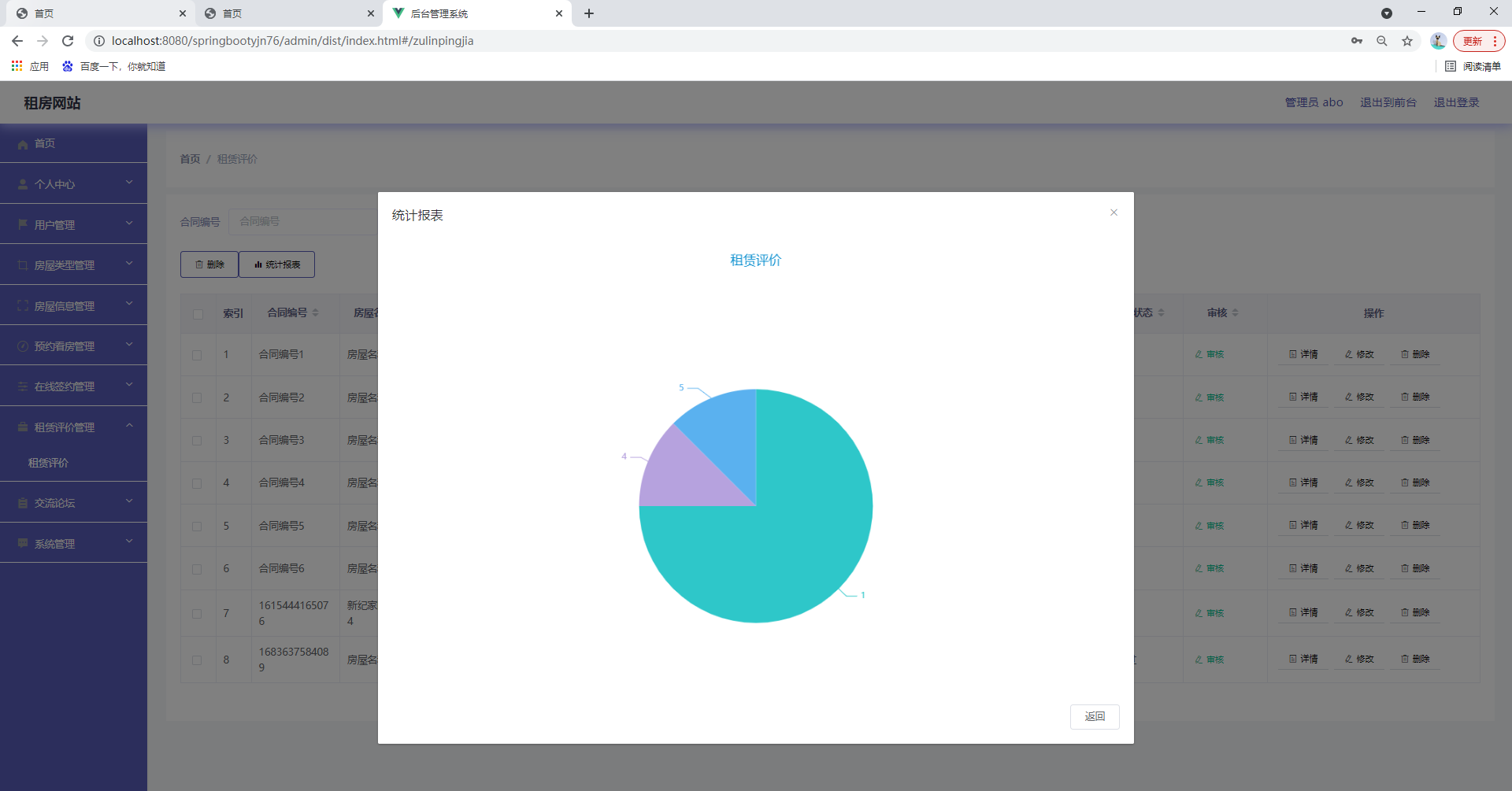Click the user icon for 个人中心

[x=21, y=183]
